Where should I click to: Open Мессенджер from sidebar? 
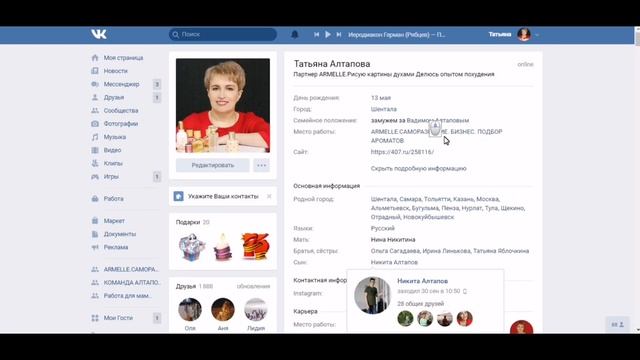[121, 84]
